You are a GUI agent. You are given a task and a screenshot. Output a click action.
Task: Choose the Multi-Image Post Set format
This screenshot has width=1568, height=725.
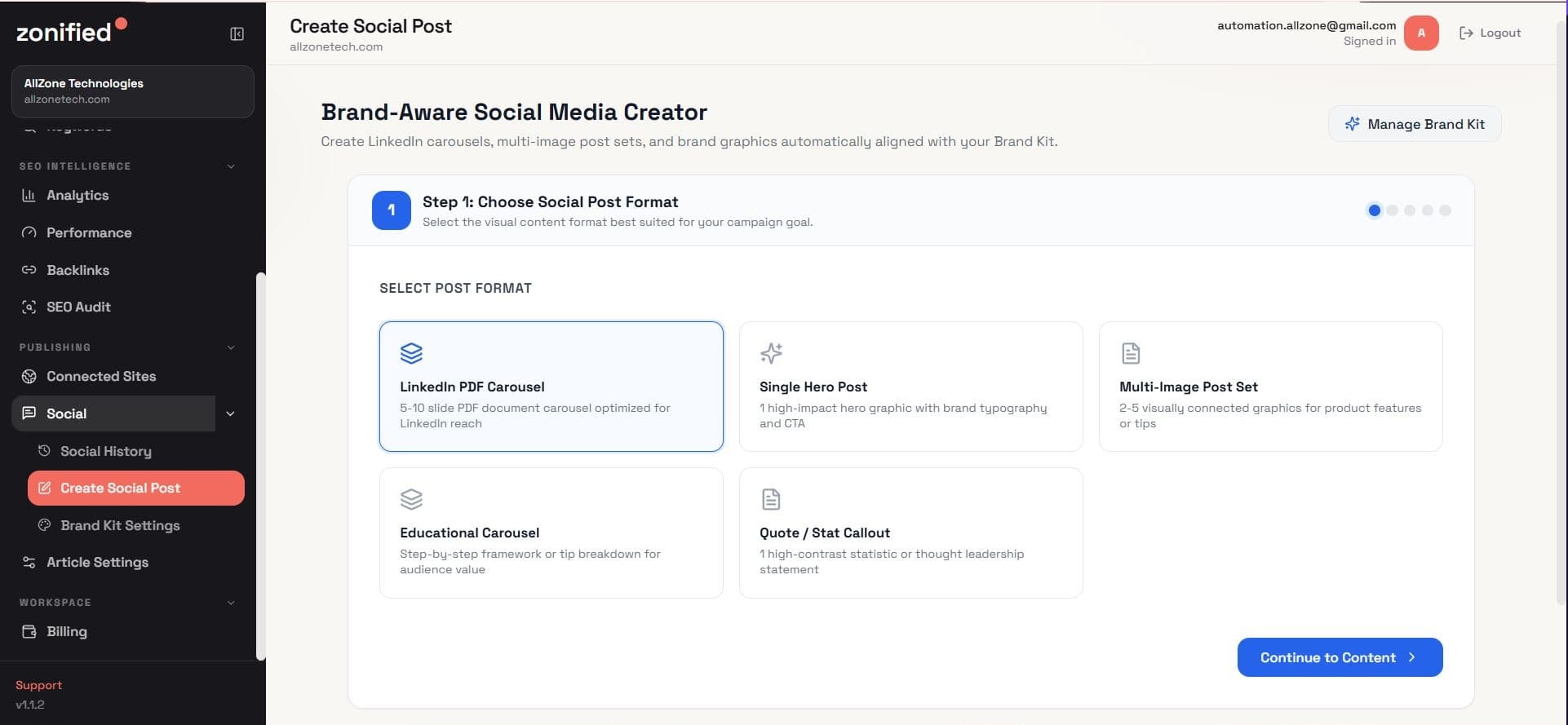point(1270,386)
